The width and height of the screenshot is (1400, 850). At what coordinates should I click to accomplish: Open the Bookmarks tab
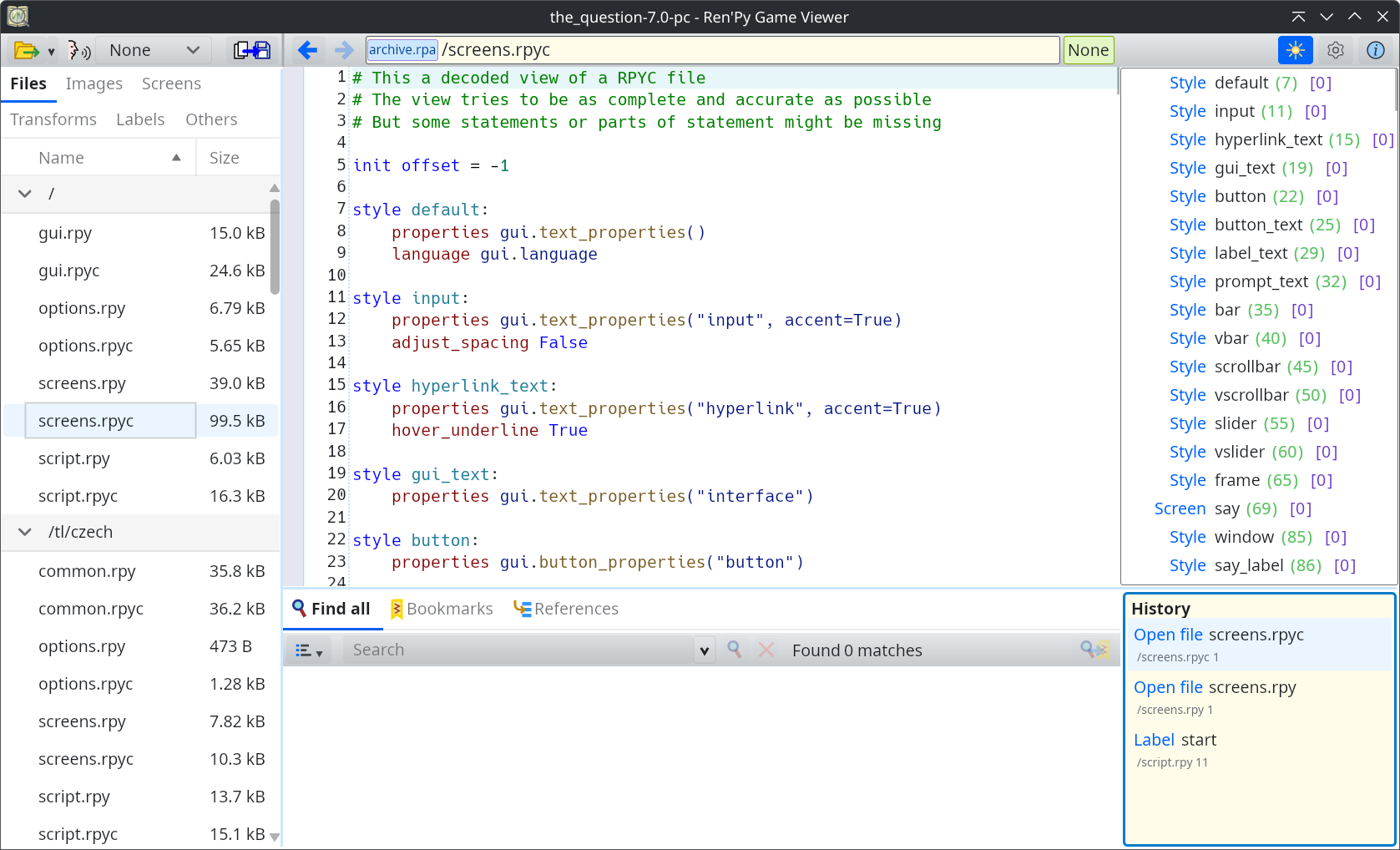point(442,609)
